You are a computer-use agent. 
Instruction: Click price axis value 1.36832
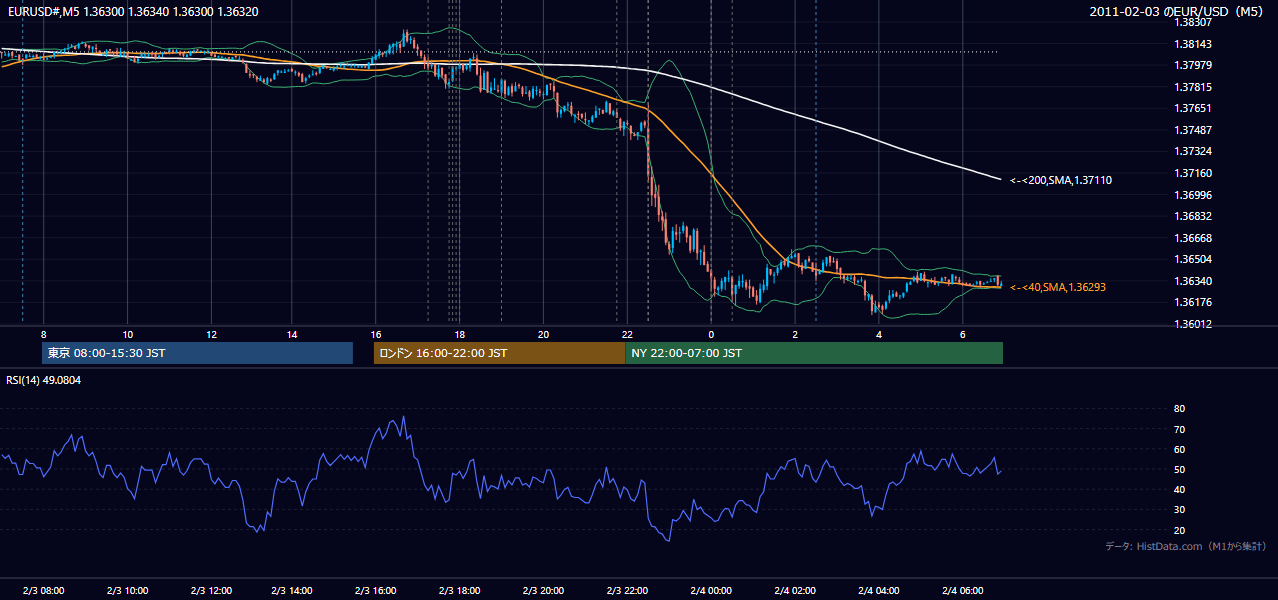pos(1193,216)
